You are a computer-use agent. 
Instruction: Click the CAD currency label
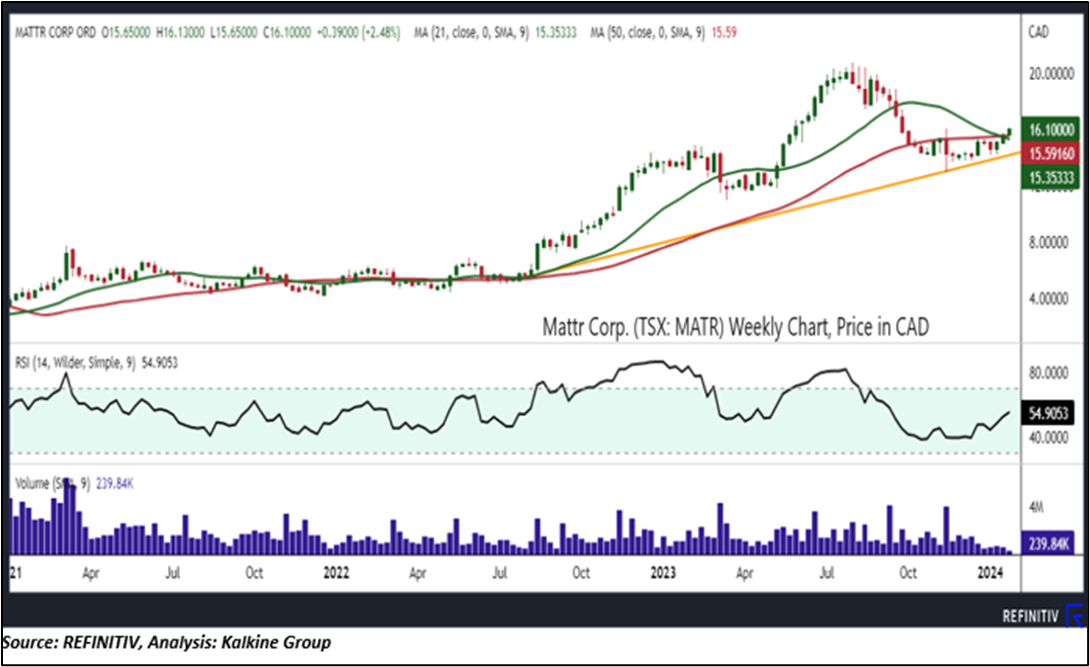[x=1039, y=32]
